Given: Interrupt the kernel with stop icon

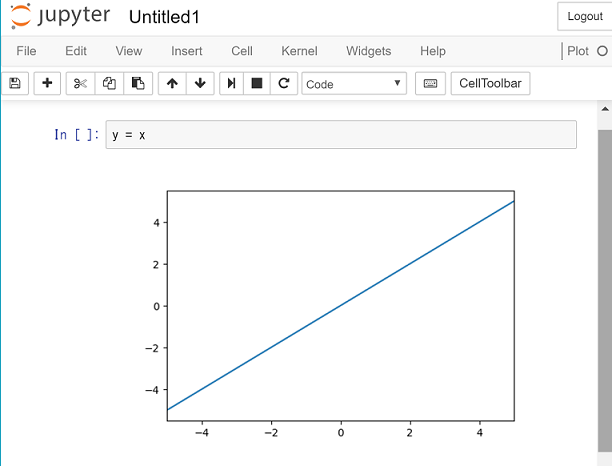Looking at the screenshot, I should 257,83.
